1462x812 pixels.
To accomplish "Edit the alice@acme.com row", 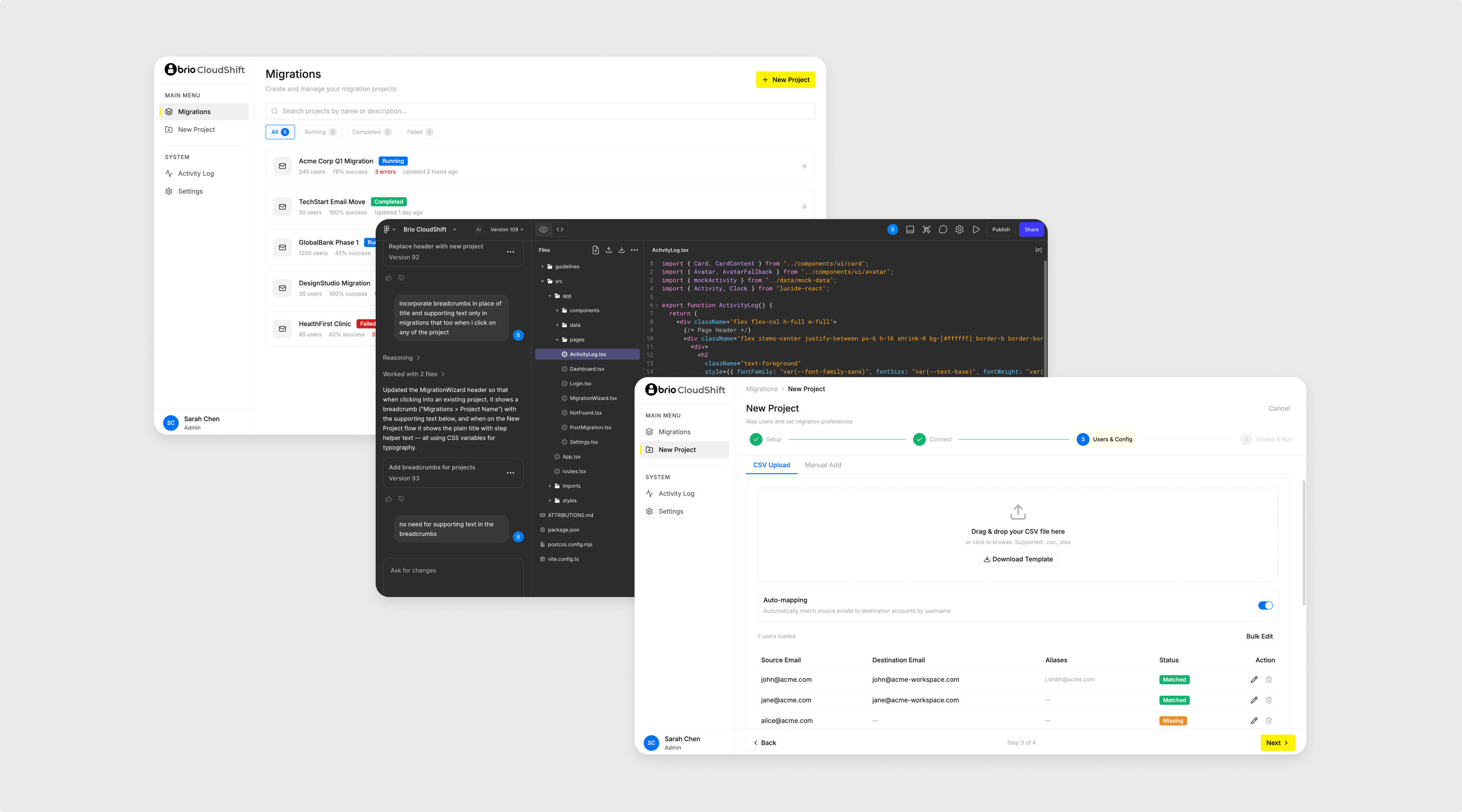I will pyautogui.click(x=1254, y=720).
